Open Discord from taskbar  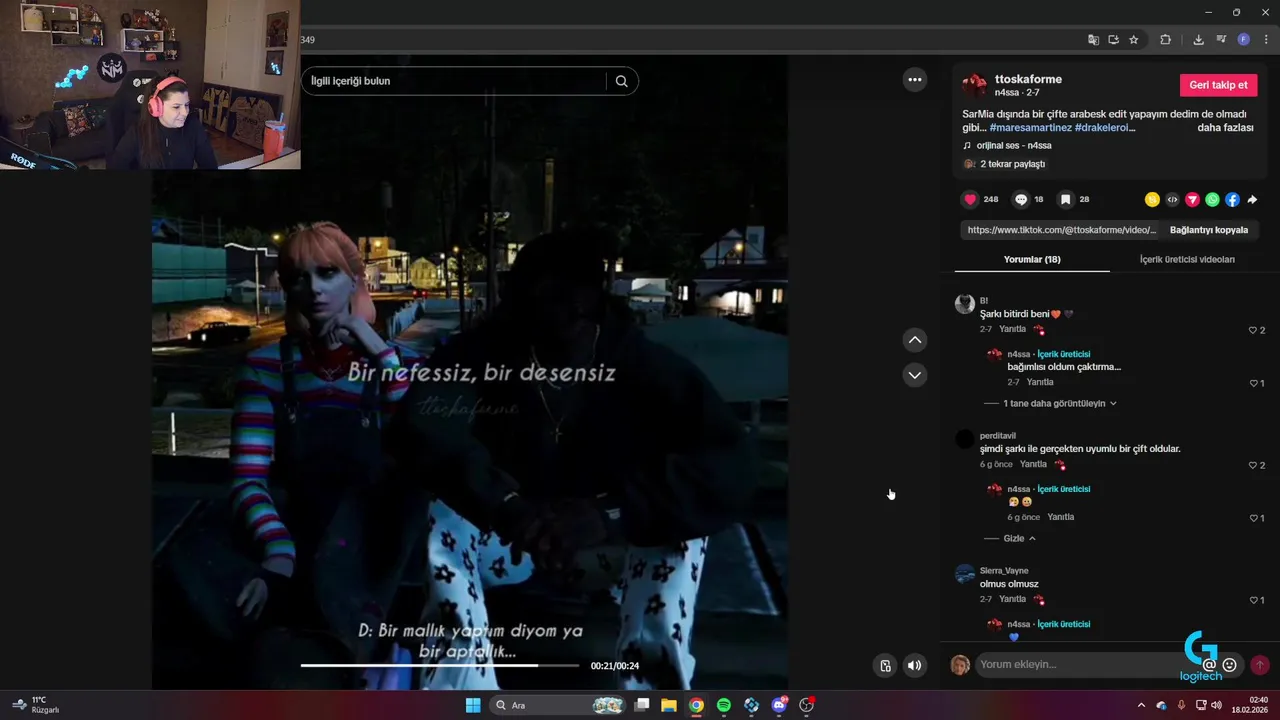tap(780, 705)
